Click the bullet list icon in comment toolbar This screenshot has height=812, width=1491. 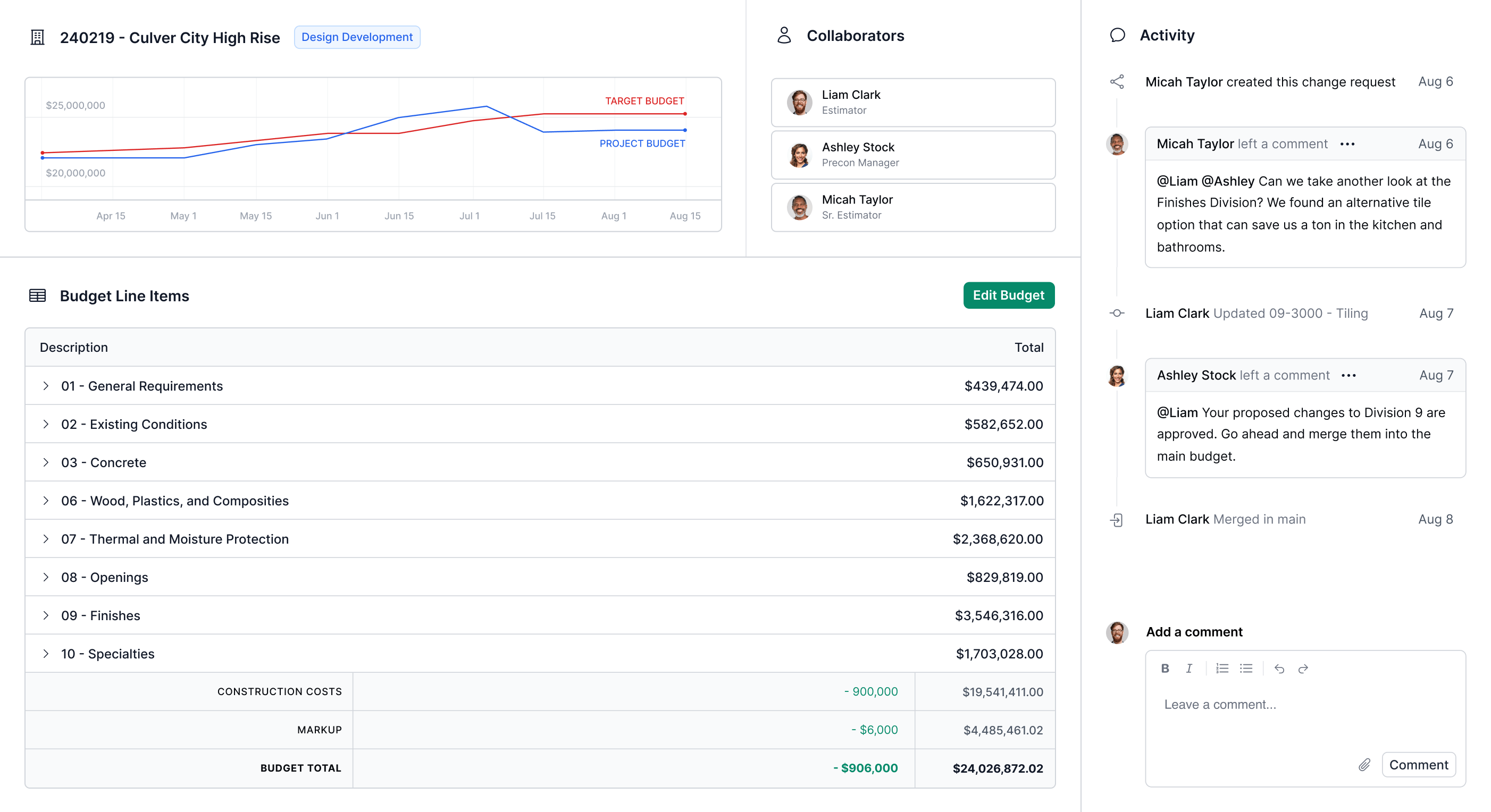point(1245,669)
